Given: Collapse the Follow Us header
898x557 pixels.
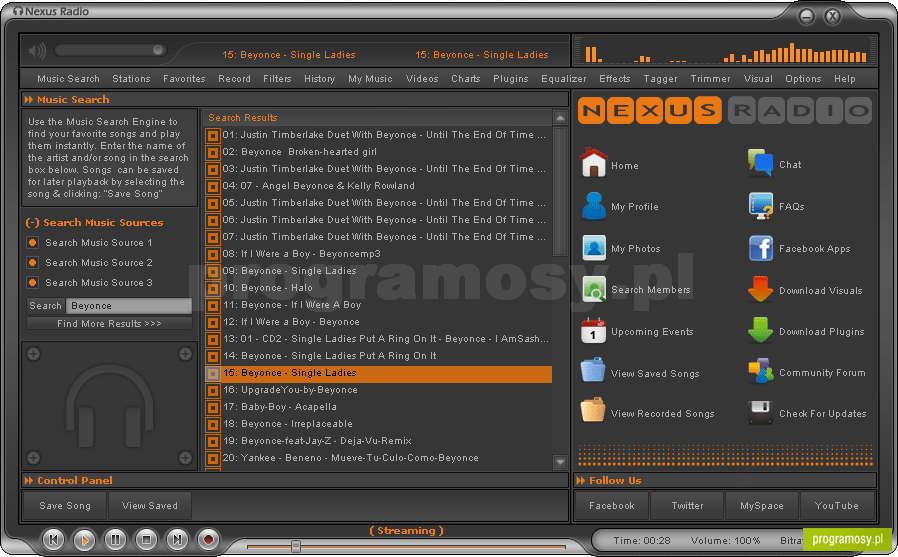Looking at the screenshot, I should (581, 480).
